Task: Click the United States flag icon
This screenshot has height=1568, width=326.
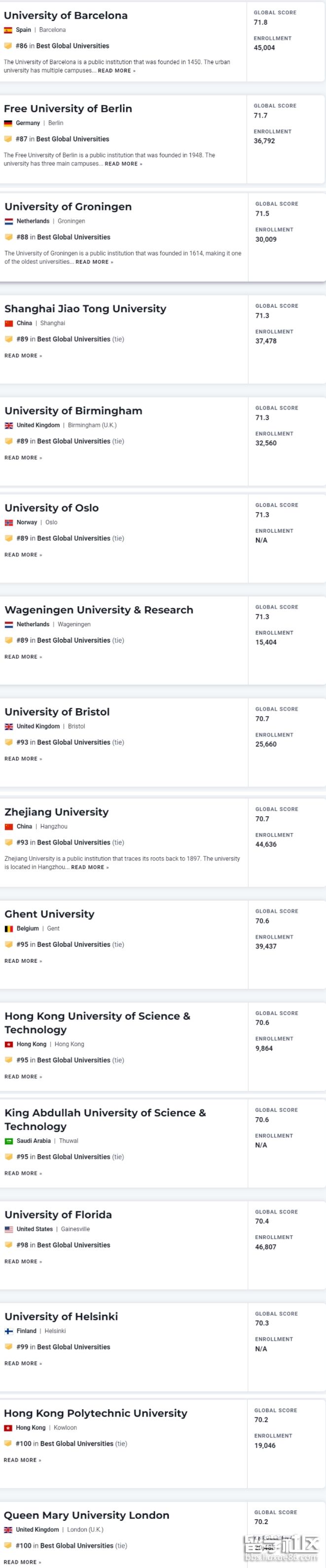Action: click(8, 1229)
